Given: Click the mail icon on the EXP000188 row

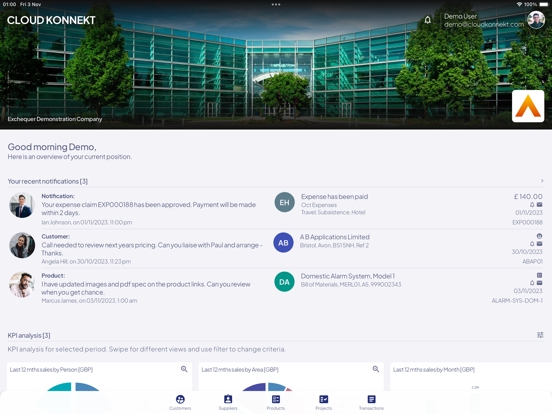Looking at the screenshot, I should [539, 205].
